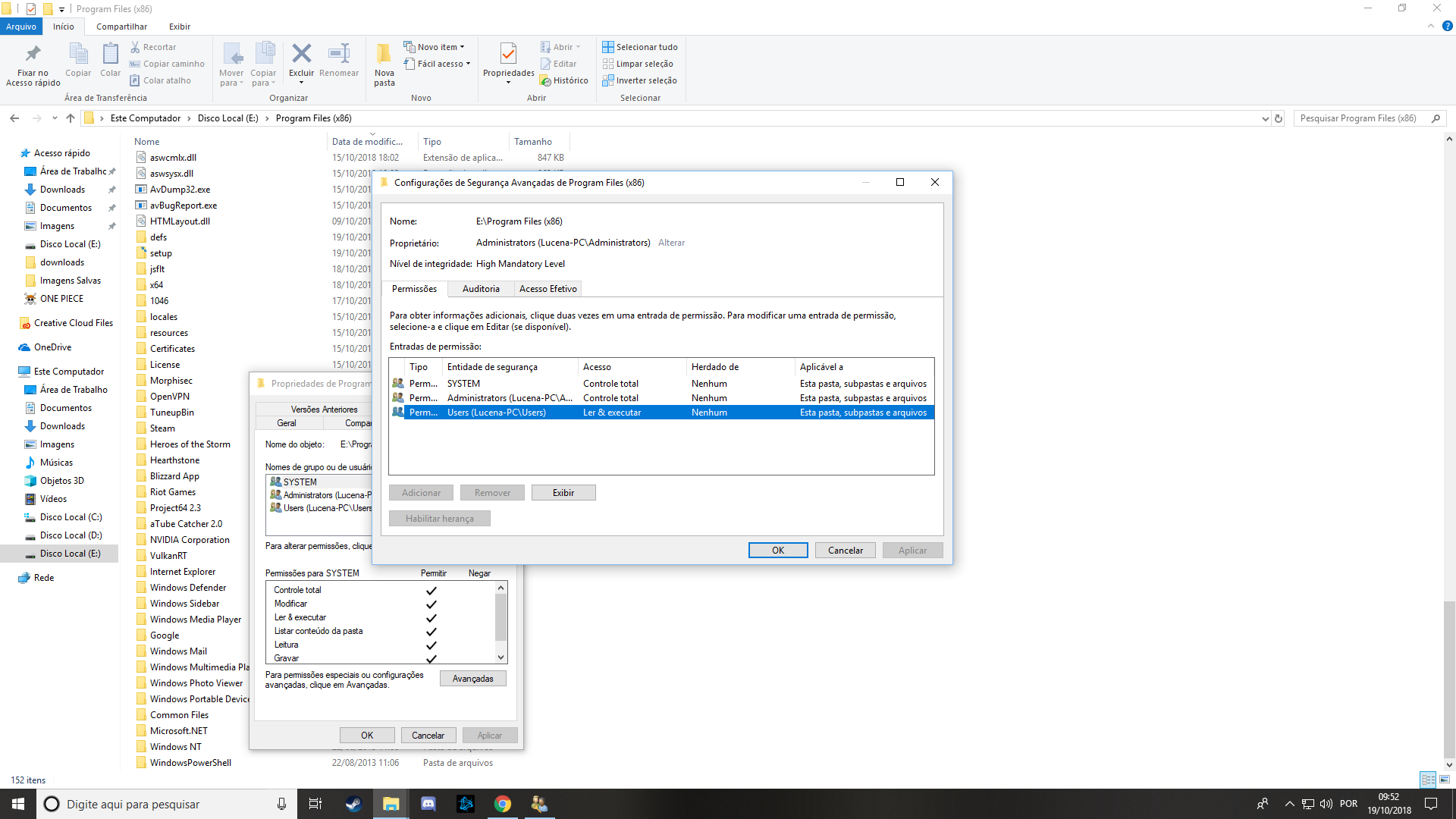Click the Propriedades ribbon icon
This screenshot has width=1456, height=819.
point(508,54)
